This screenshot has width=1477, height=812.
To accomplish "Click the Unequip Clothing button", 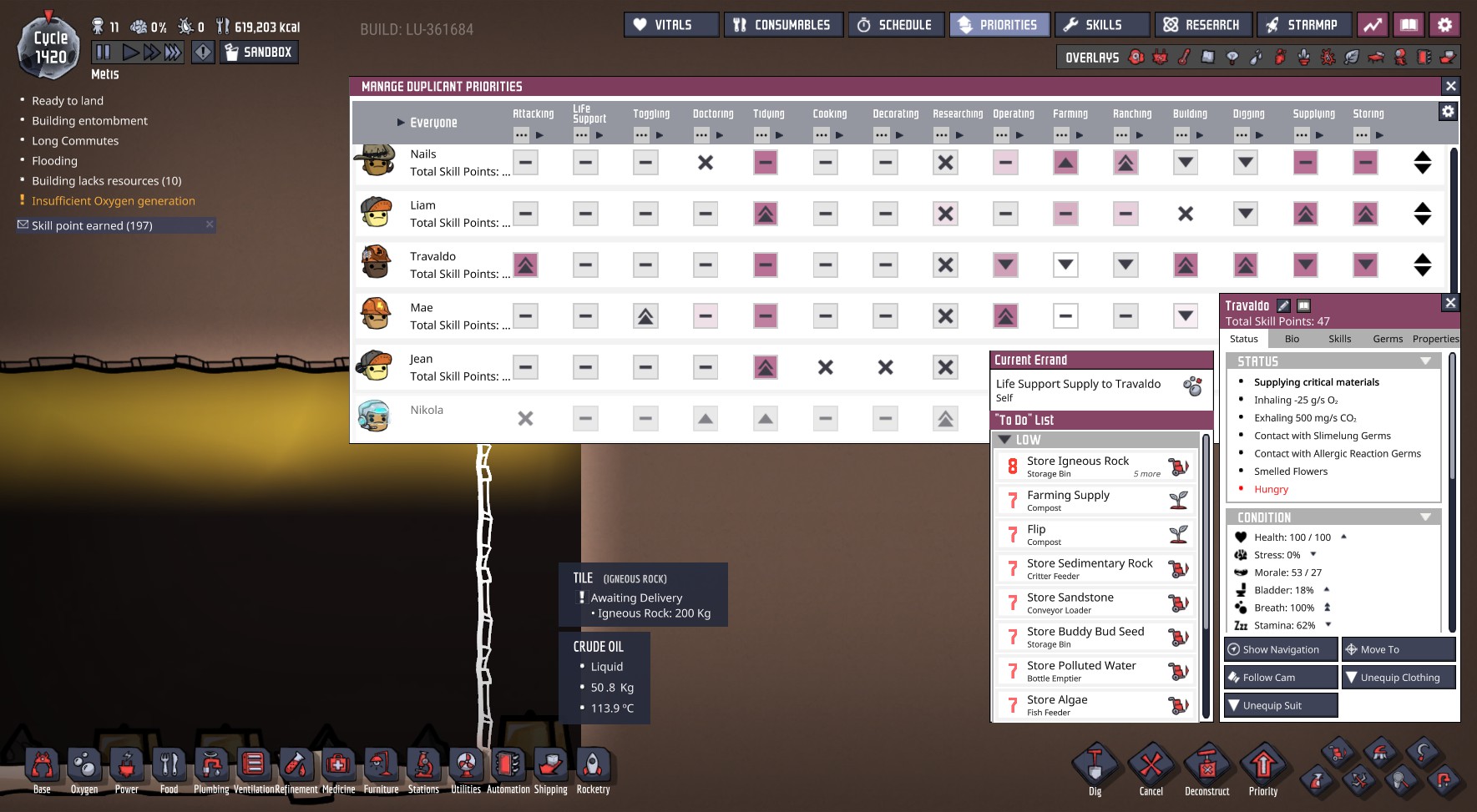I will (x=1399, y=678).
